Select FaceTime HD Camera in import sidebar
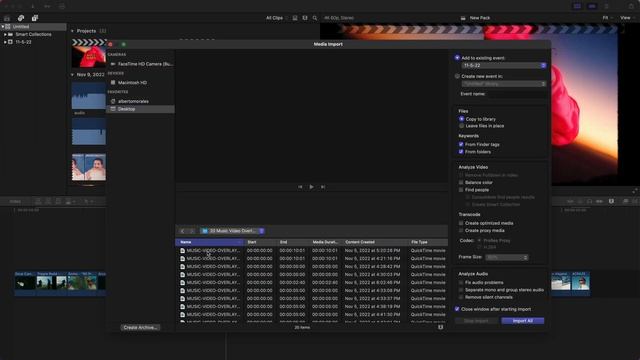Image resolution: width=640 pixels, height=360 pixels. tap(141, 64)
